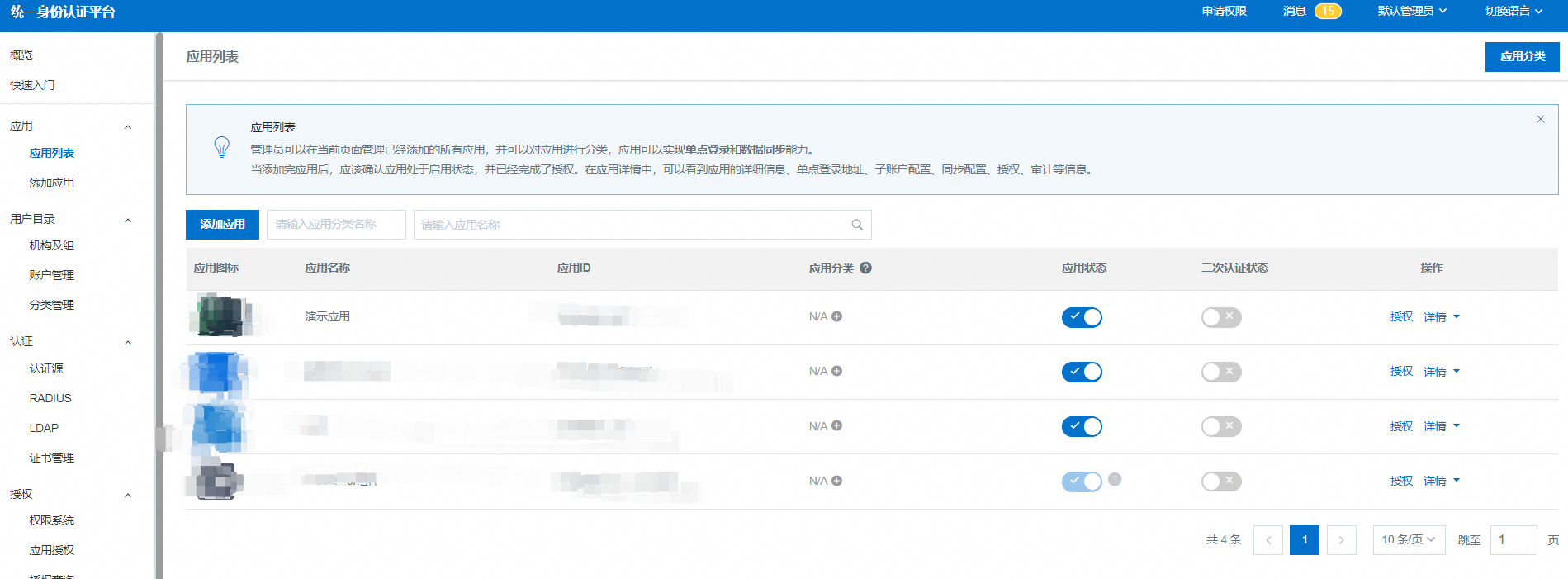Image resolution: width=1568 pixels, height=579 pixels.
Task: Go to next page using right arrow
Action: click(x=1341, y=540)
